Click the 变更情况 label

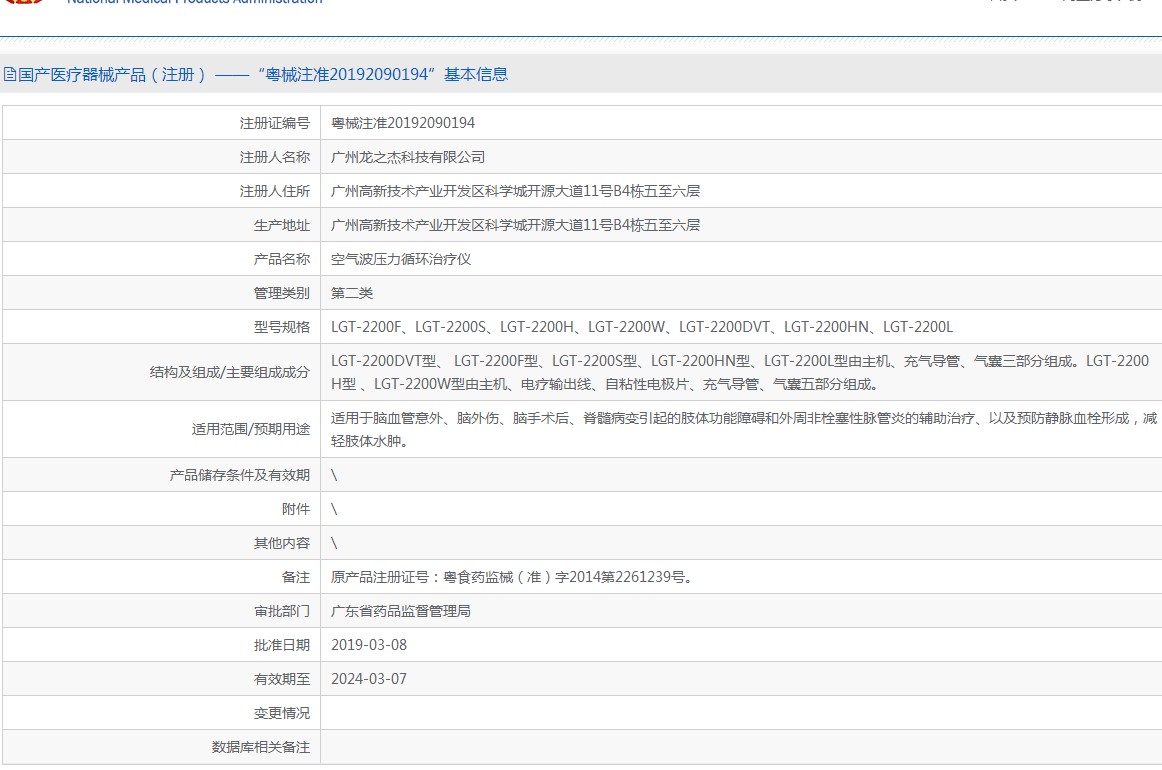(x=282, y=714)
